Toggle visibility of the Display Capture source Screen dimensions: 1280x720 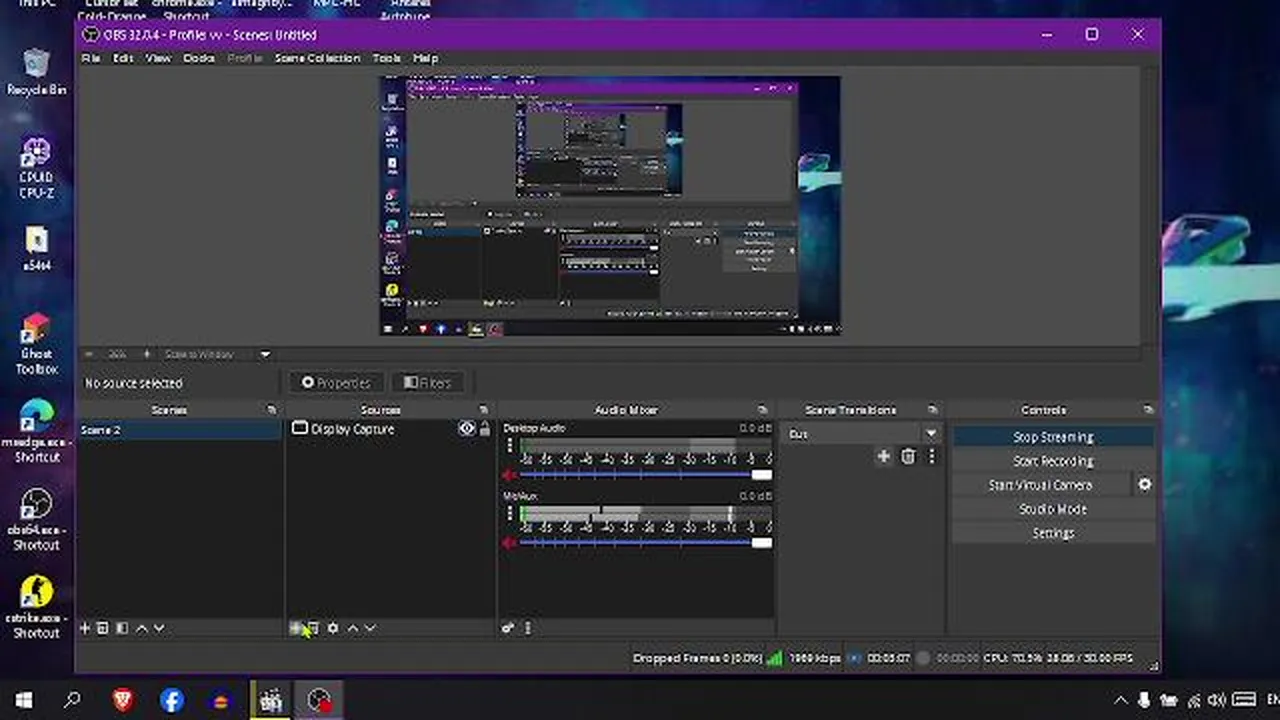tap(466, 429)
